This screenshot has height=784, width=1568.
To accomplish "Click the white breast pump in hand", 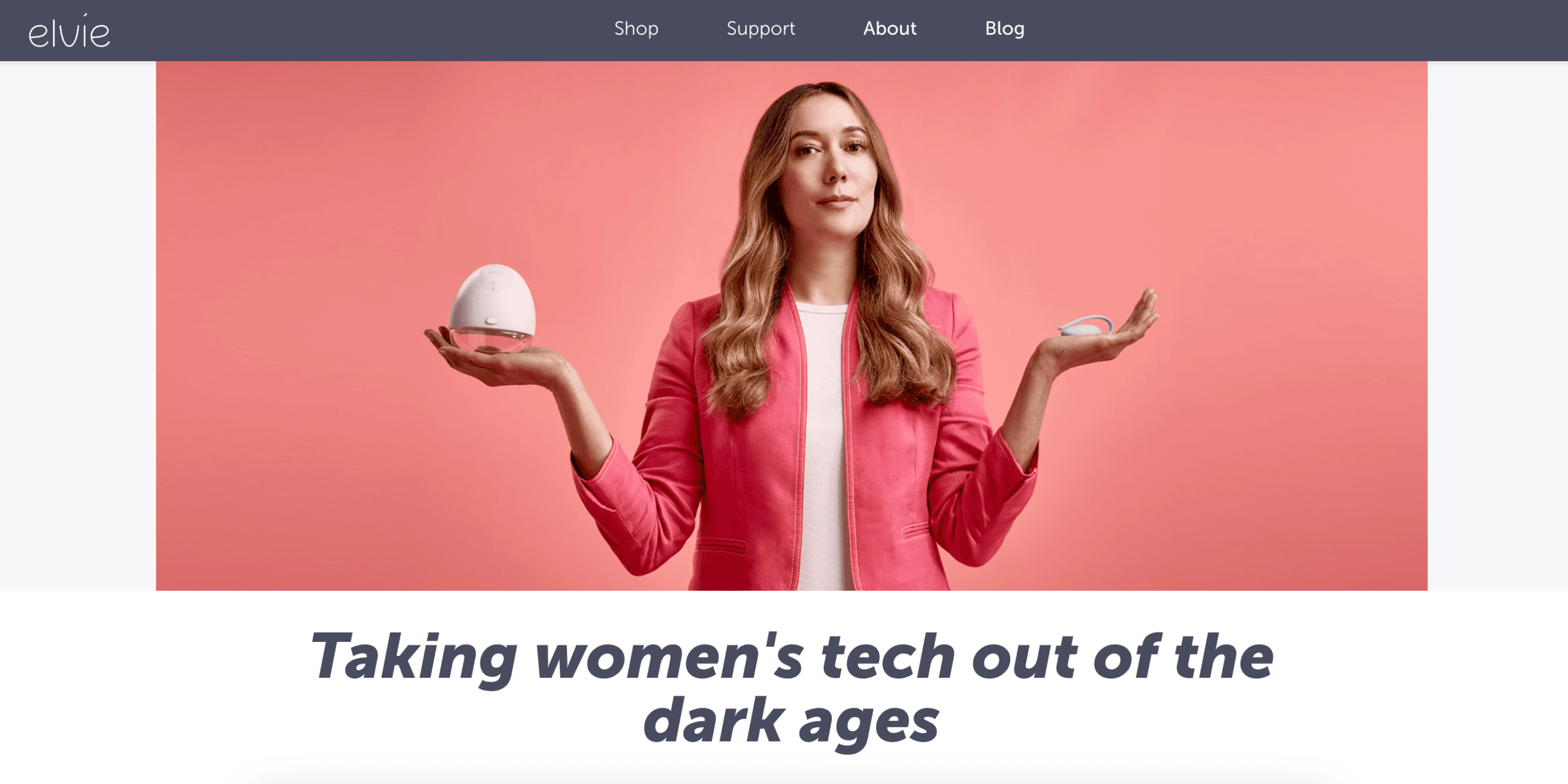I will coord(492,309).
